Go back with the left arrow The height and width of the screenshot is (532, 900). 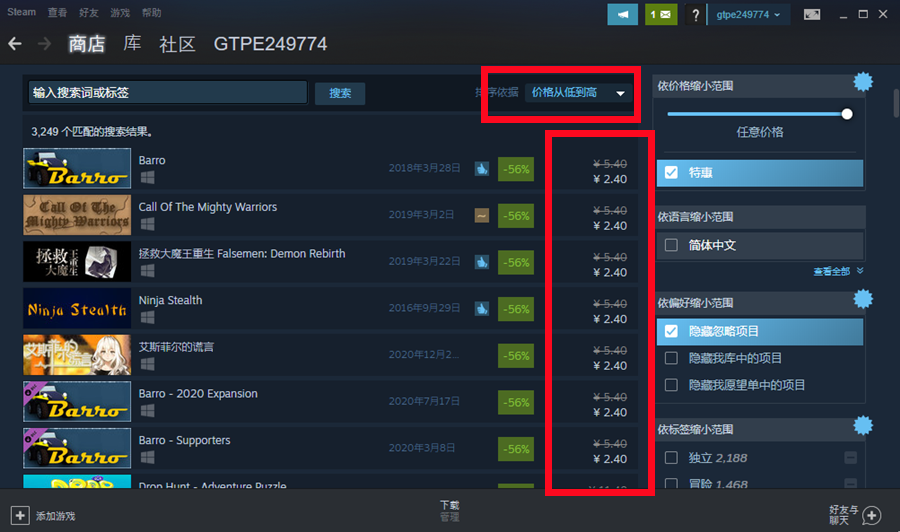(15, 44)
